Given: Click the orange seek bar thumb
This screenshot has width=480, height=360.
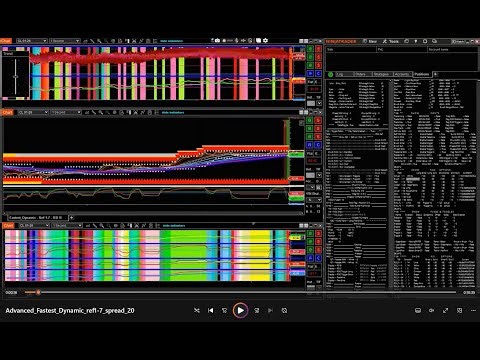Looking at the screenshot, I should pos(38,292).
